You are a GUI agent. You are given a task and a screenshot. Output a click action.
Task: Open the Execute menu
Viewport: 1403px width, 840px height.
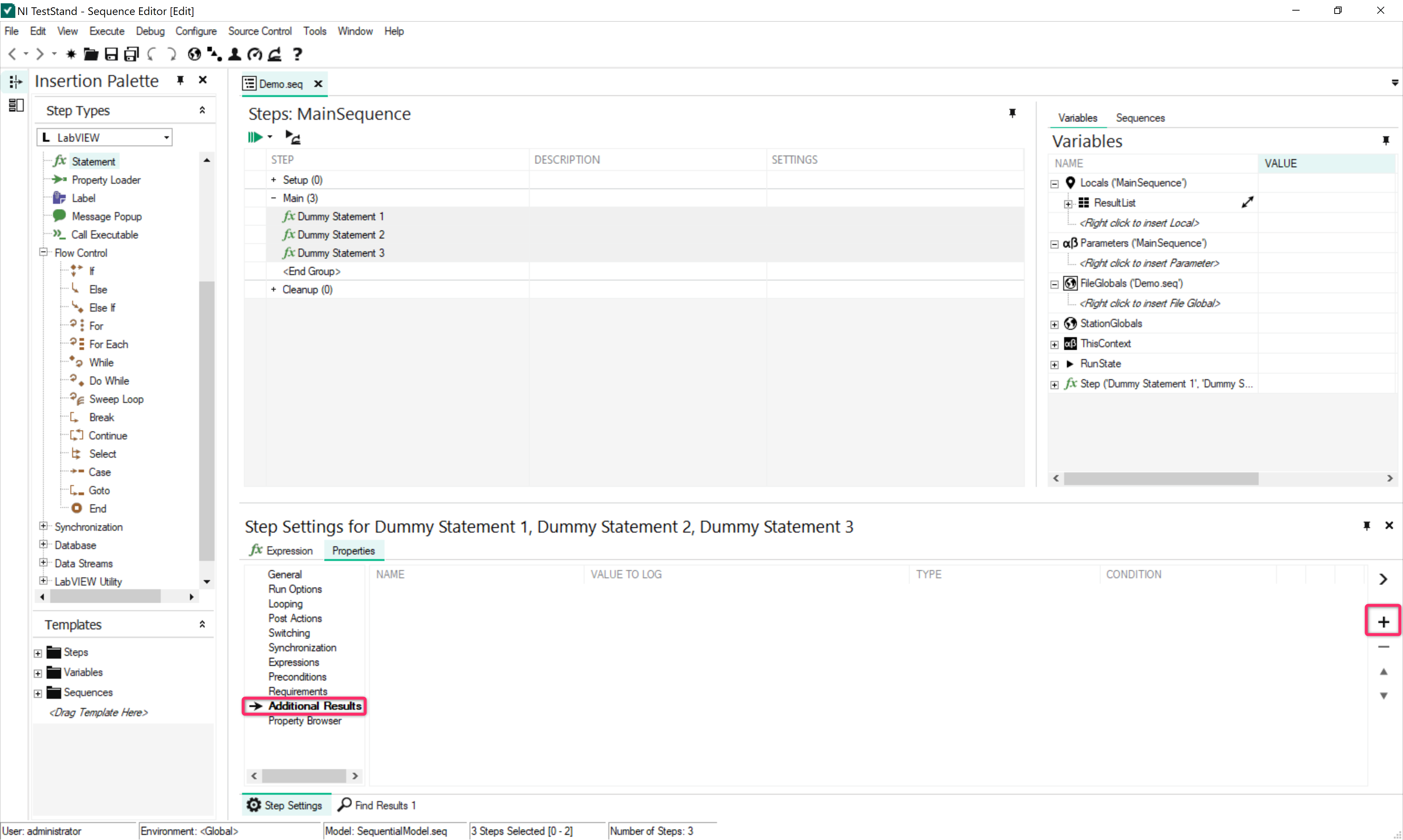click(106, 31)
